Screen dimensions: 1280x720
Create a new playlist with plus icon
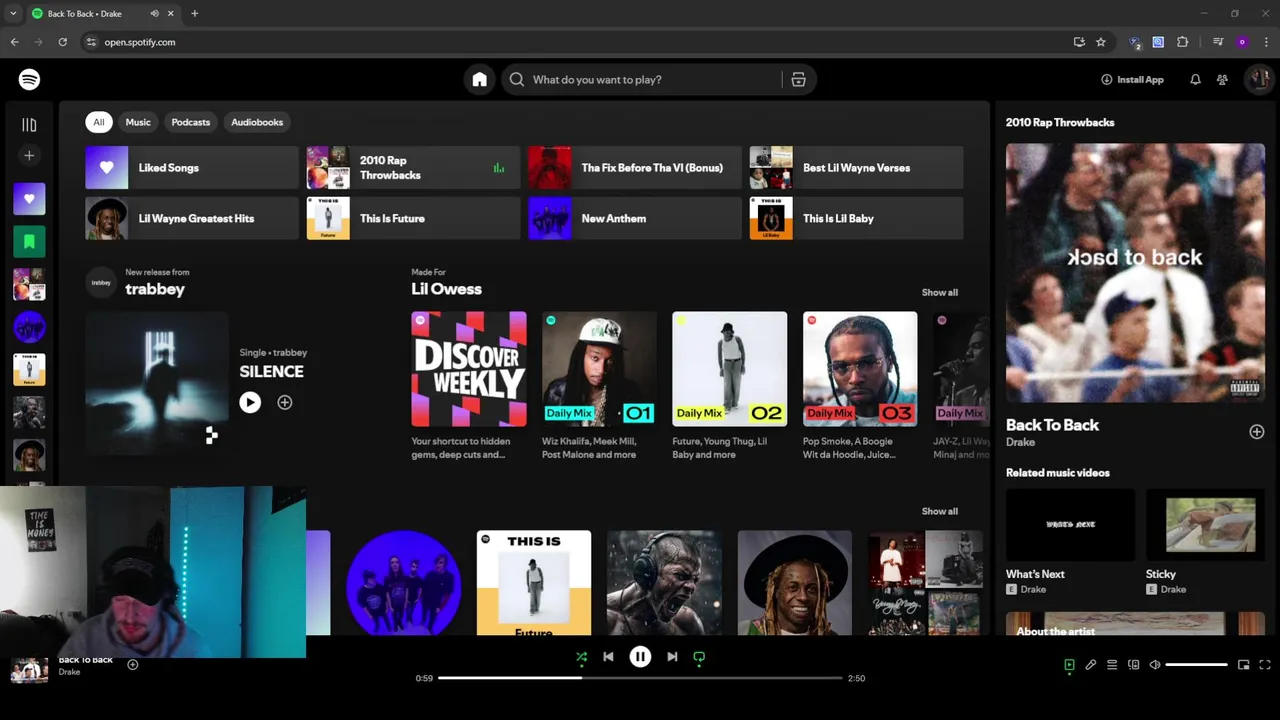coord(29,156)
